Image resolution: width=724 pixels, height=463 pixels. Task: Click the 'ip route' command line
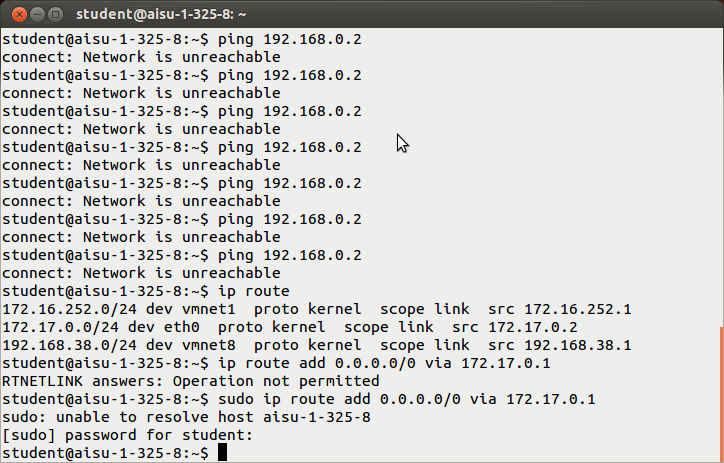pos(146,291)
